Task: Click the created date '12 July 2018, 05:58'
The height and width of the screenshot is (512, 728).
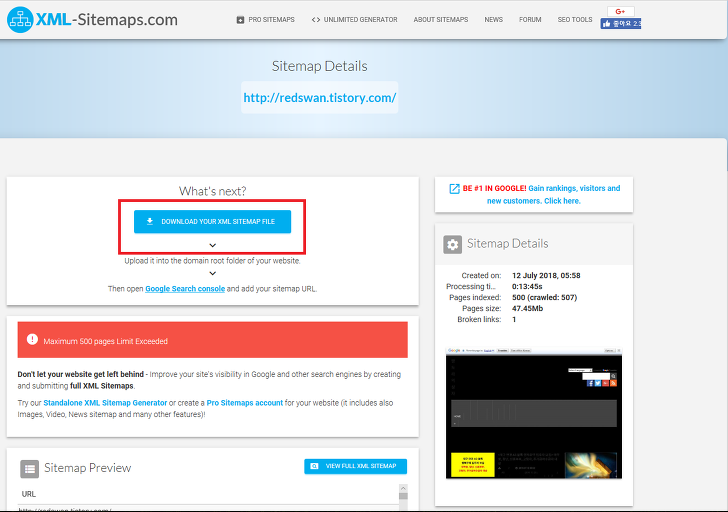Action: [x=546, y=275]
